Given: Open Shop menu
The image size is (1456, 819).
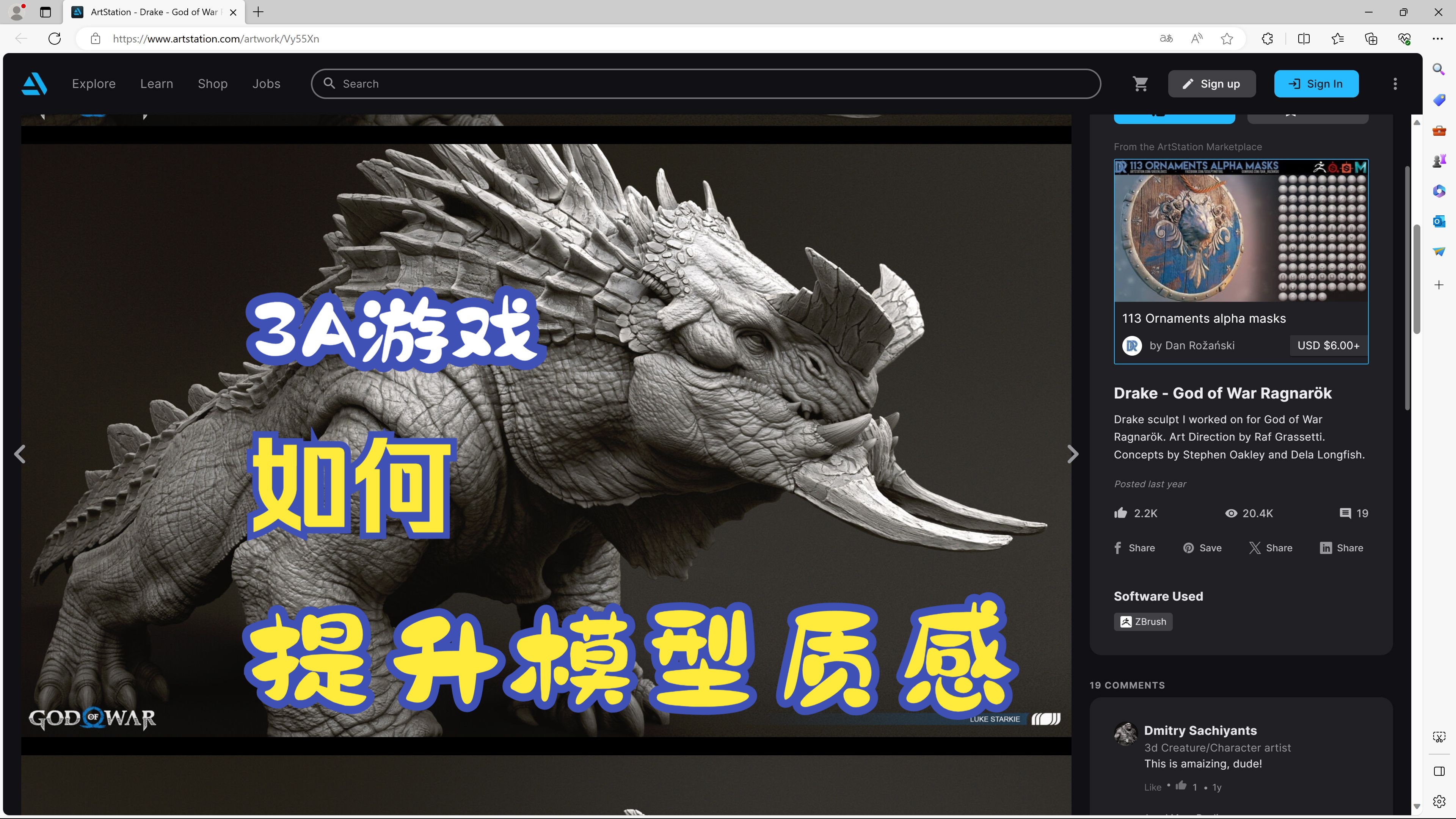Looking at the screenshot, I should click(212, 84).
